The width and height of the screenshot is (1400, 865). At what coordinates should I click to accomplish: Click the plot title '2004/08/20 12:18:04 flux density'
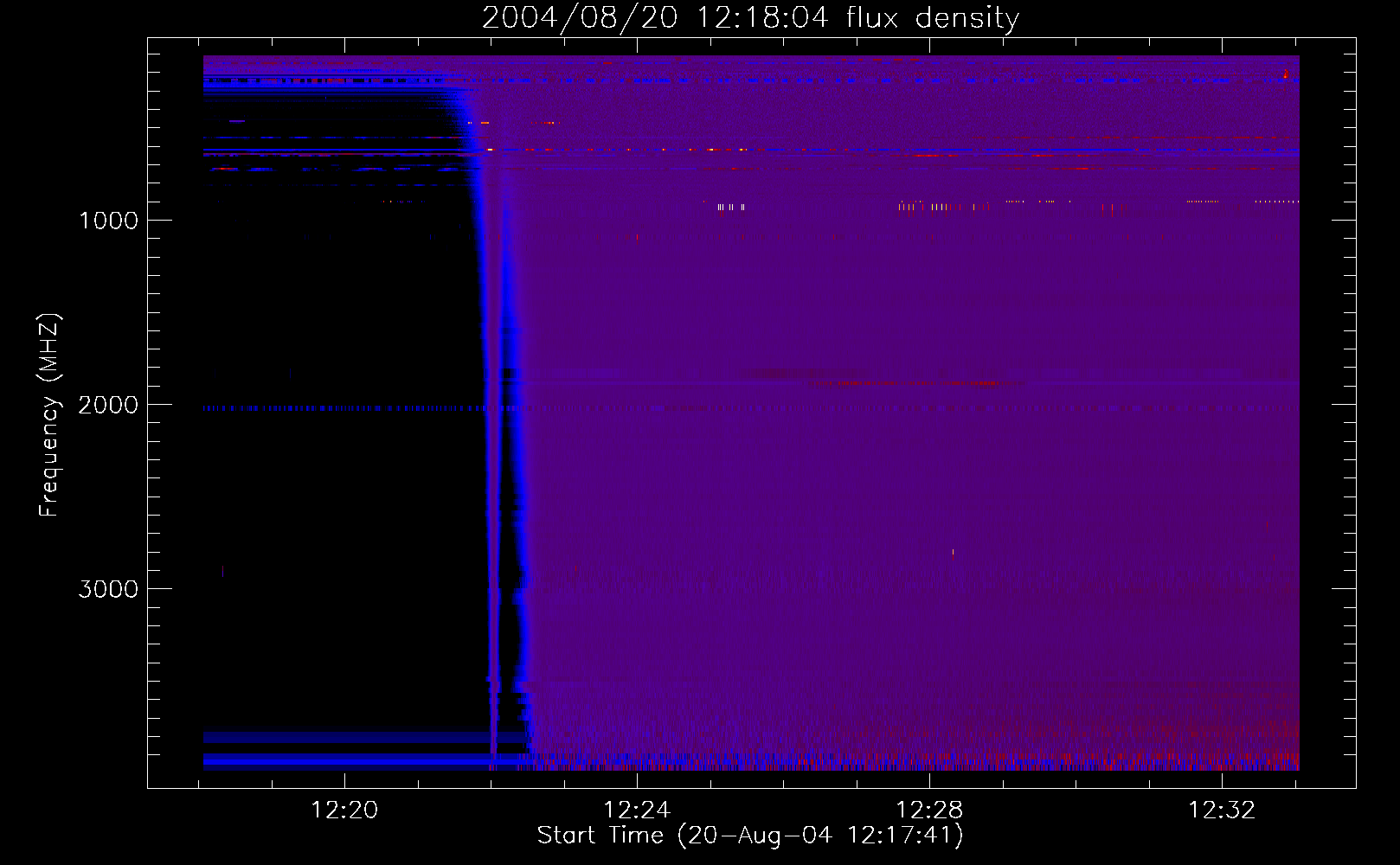pos(751,18)
